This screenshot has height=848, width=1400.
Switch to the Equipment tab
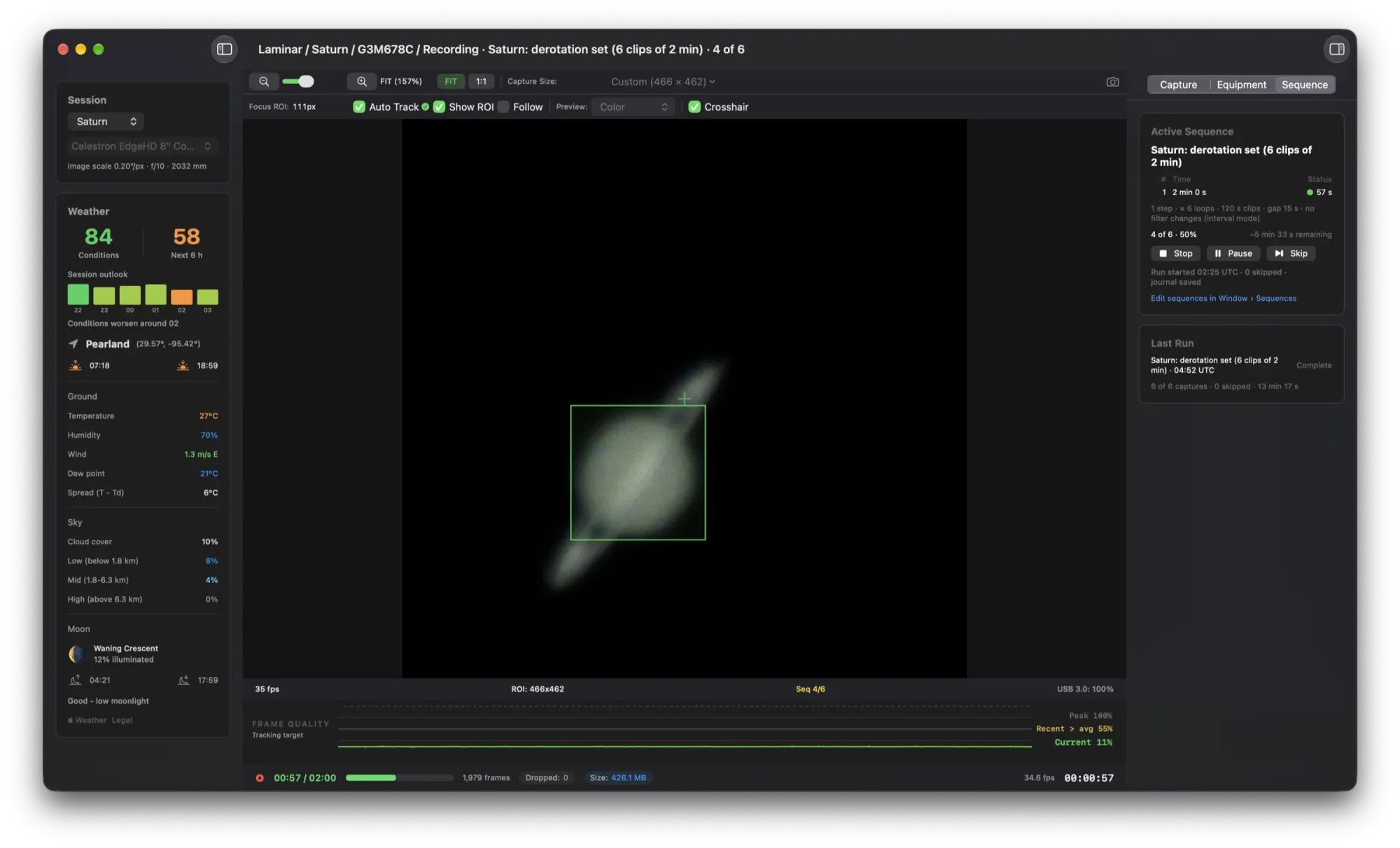(x=1241, y=85)
